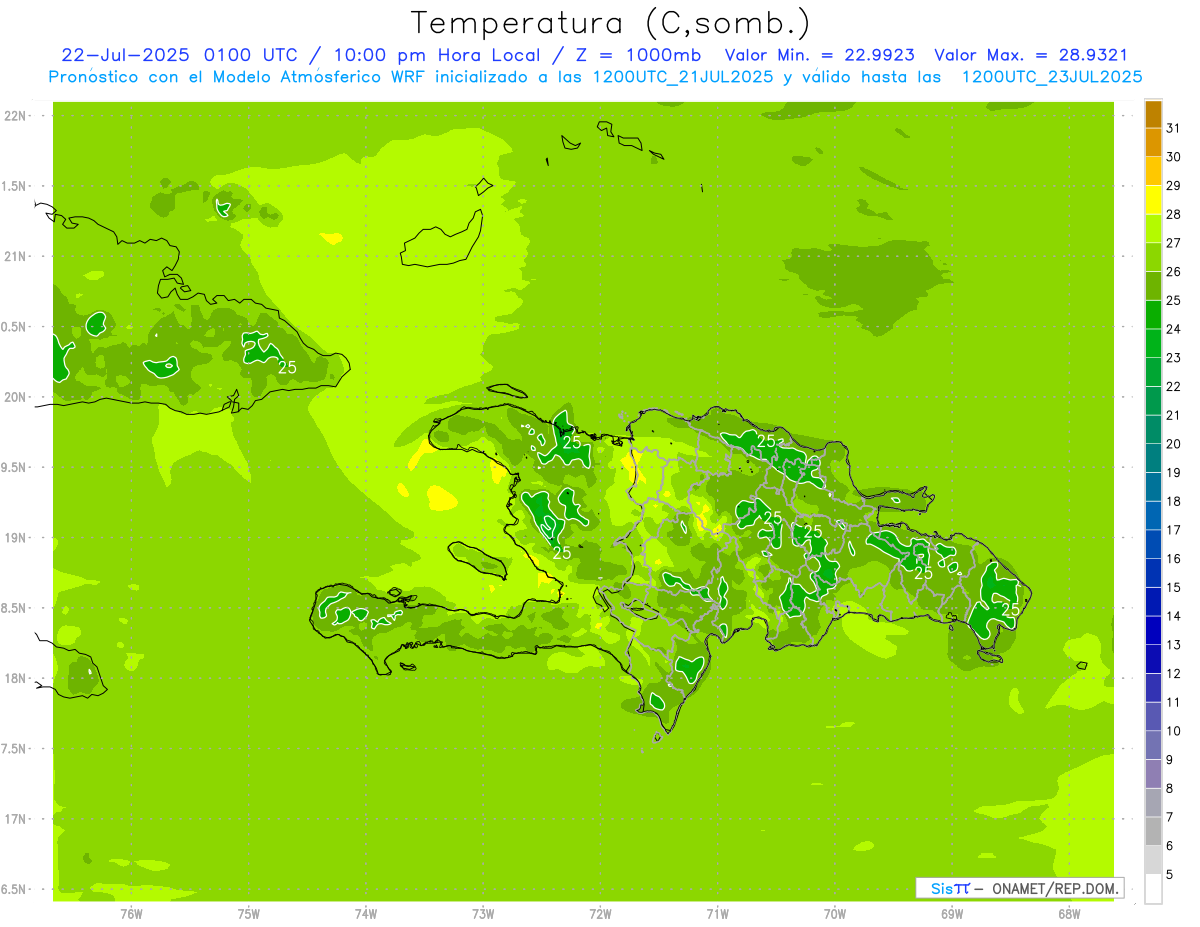This screenshot has width=1200, height=927.
Task: Select 'Valor Min. = 22.9923' text
Action: 821,55
